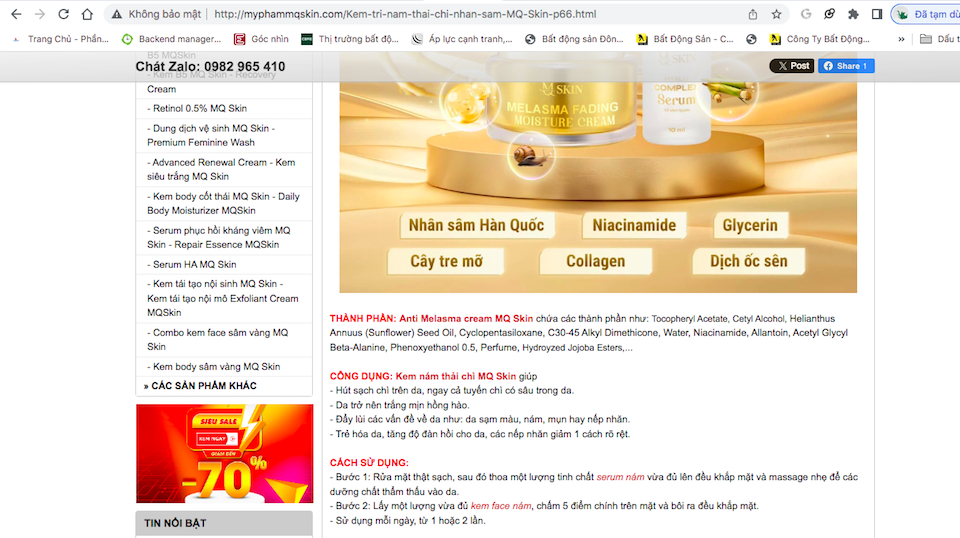Open Góc nhìn bookmark
960x538 pixels.
click(261, 39)
